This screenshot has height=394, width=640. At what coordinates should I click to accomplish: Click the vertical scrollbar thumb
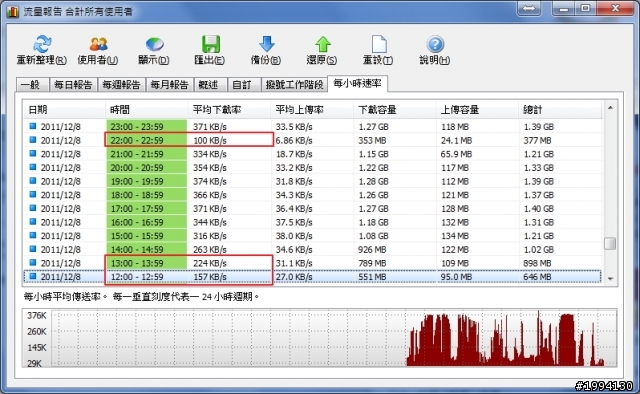(x=610, y=243)
